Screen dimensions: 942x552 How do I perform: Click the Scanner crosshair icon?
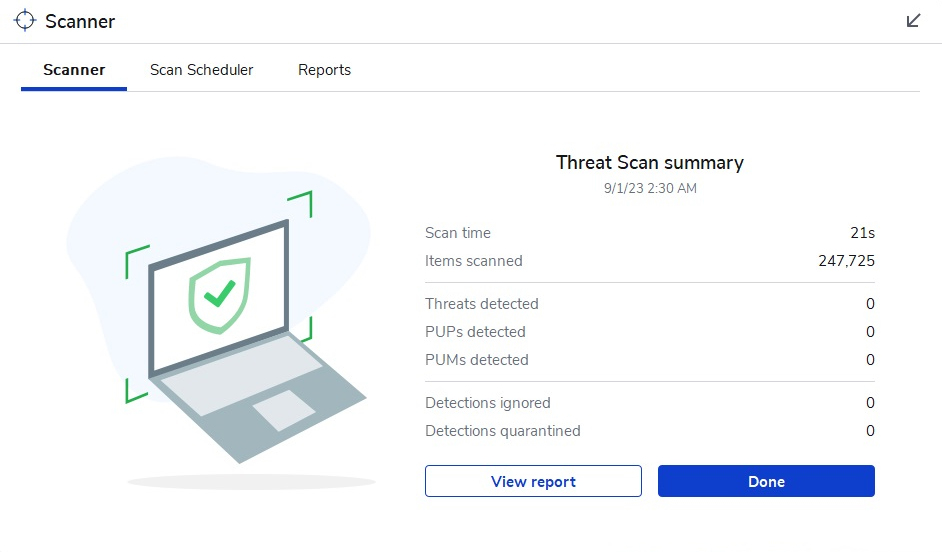click(x=24, y=21)
